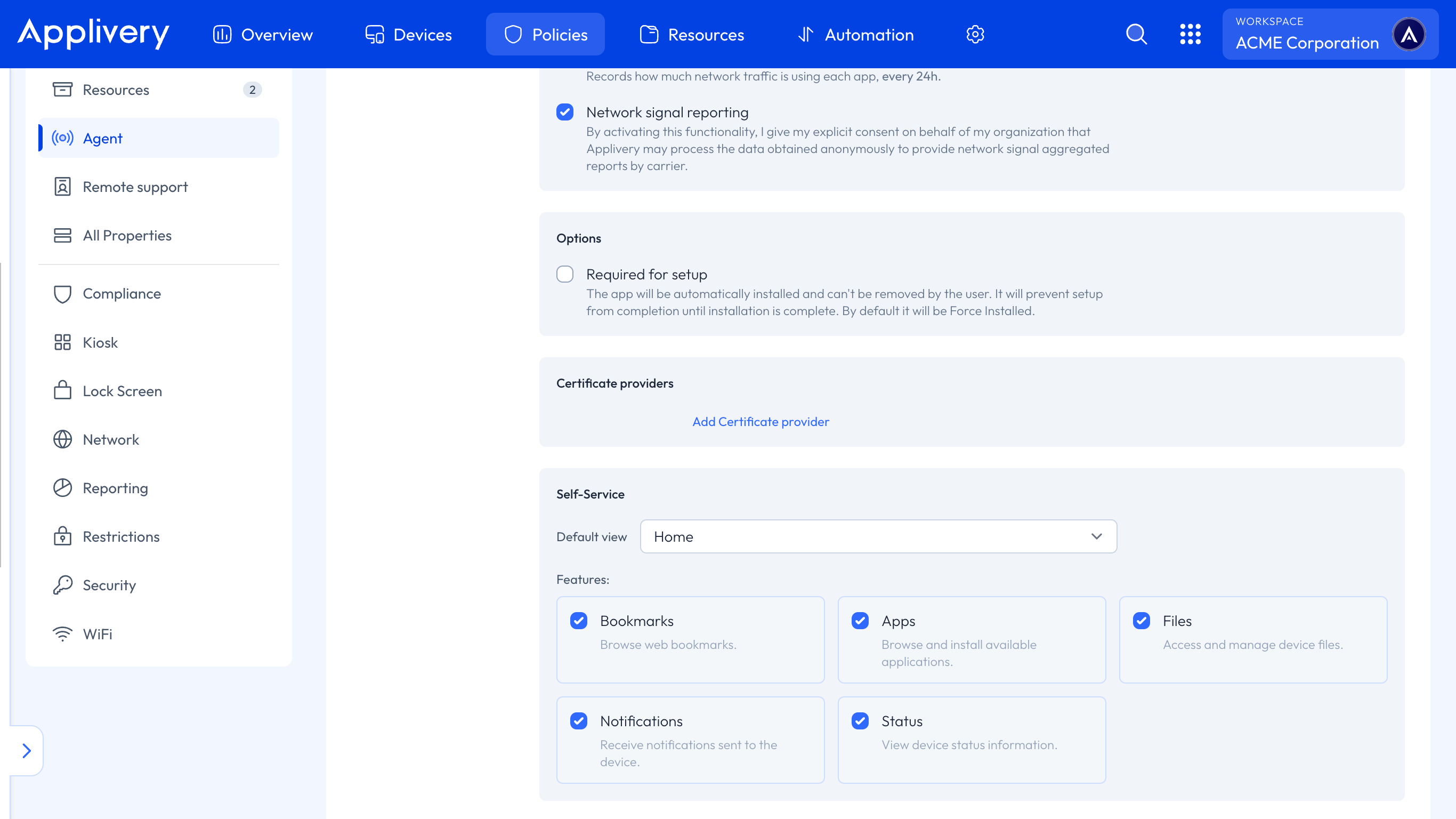The width and height of the screenshot is (1456, 819).
Task: Open the Kiosk settings icon
Action: 62,342
